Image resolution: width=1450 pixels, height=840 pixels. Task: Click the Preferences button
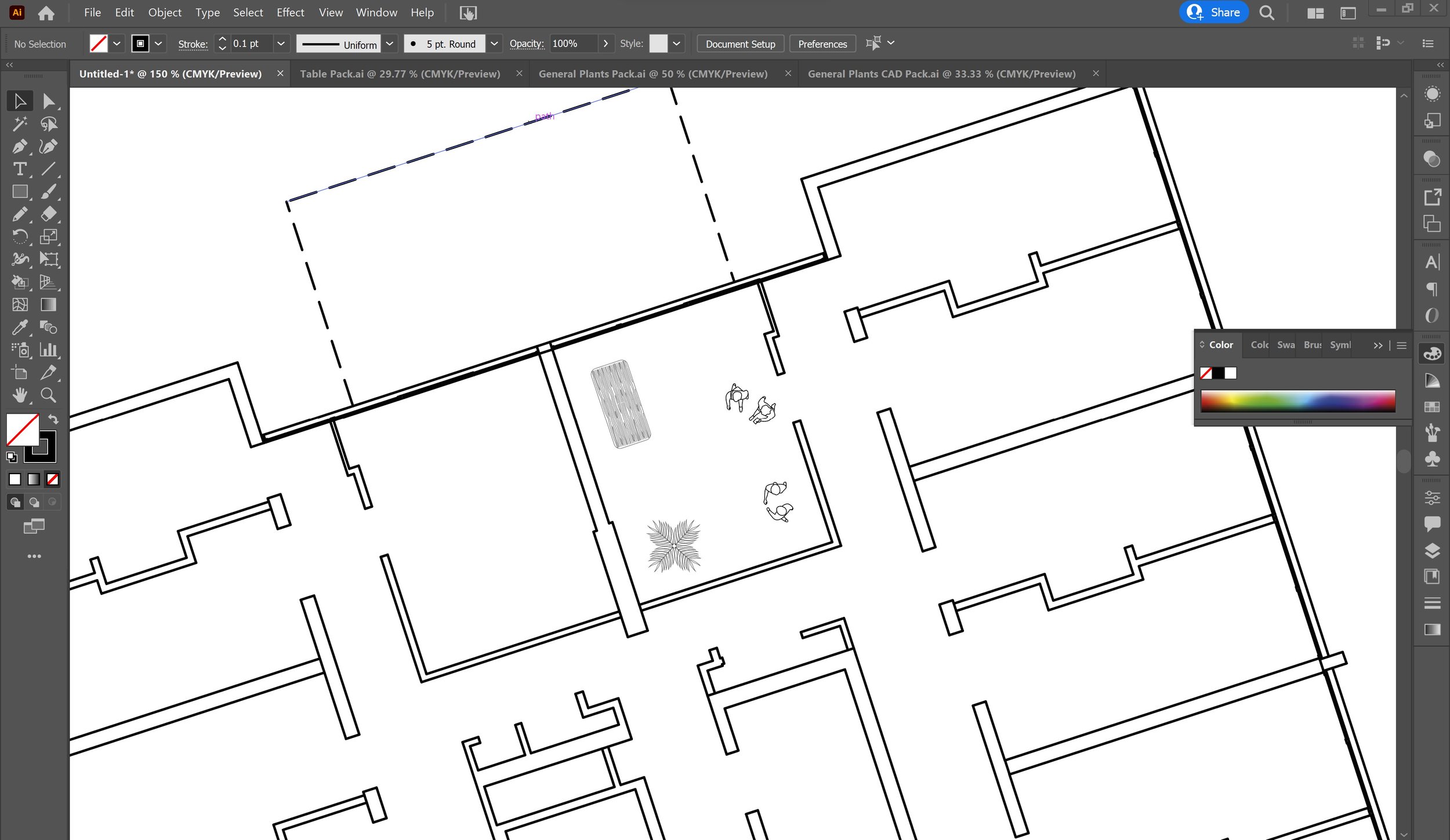822,44
